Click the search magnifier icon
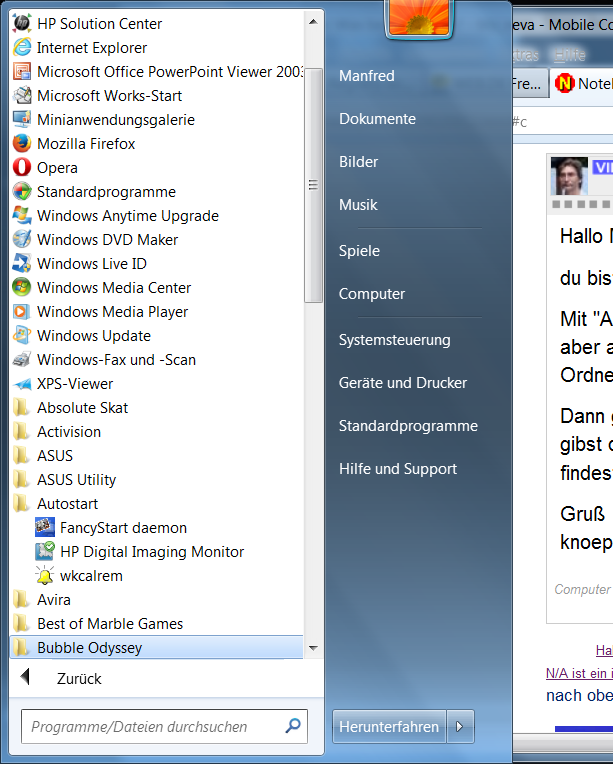Screen dimensions: 613x764 click(x=292, y=726)
